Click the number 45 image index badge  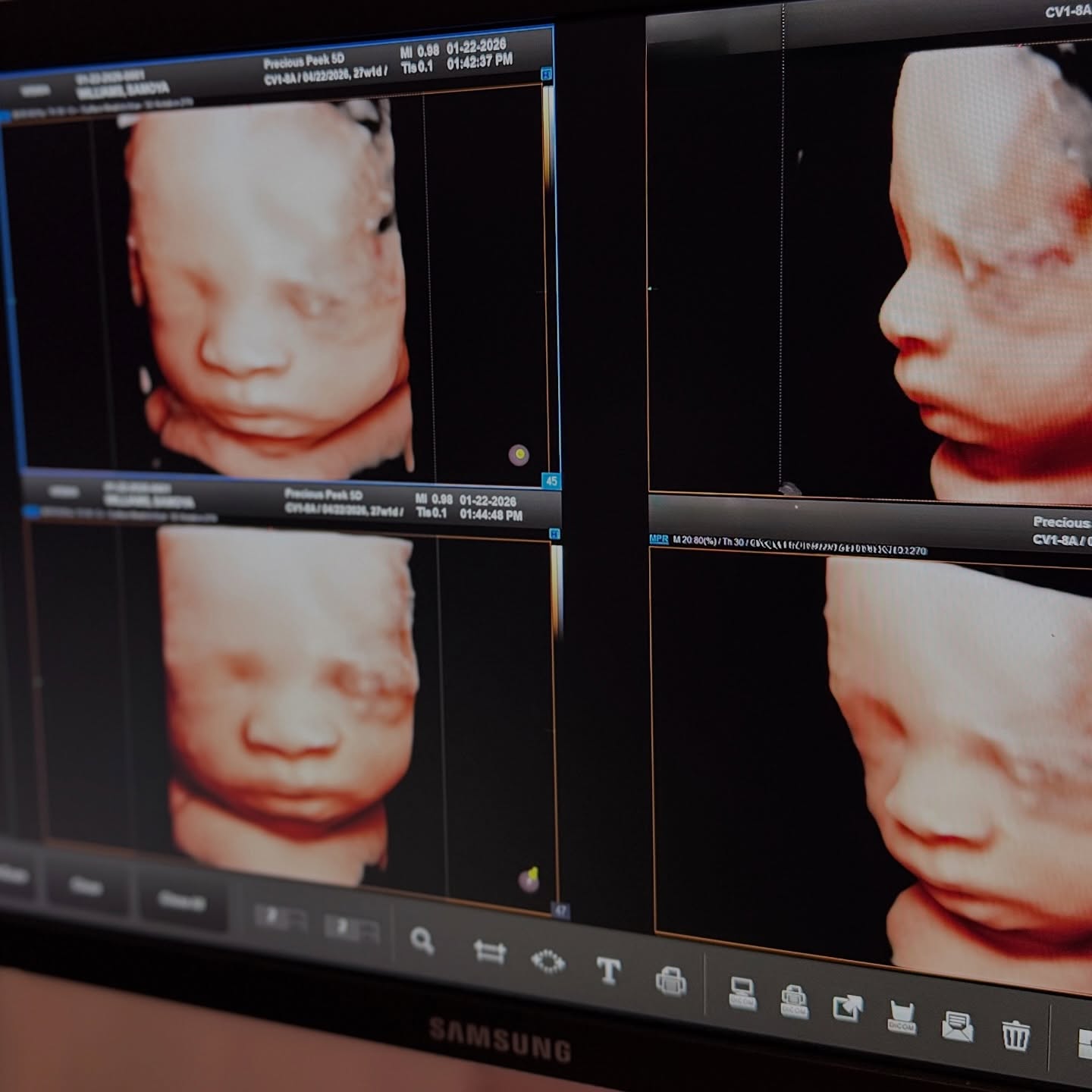[x=551, y=481]
